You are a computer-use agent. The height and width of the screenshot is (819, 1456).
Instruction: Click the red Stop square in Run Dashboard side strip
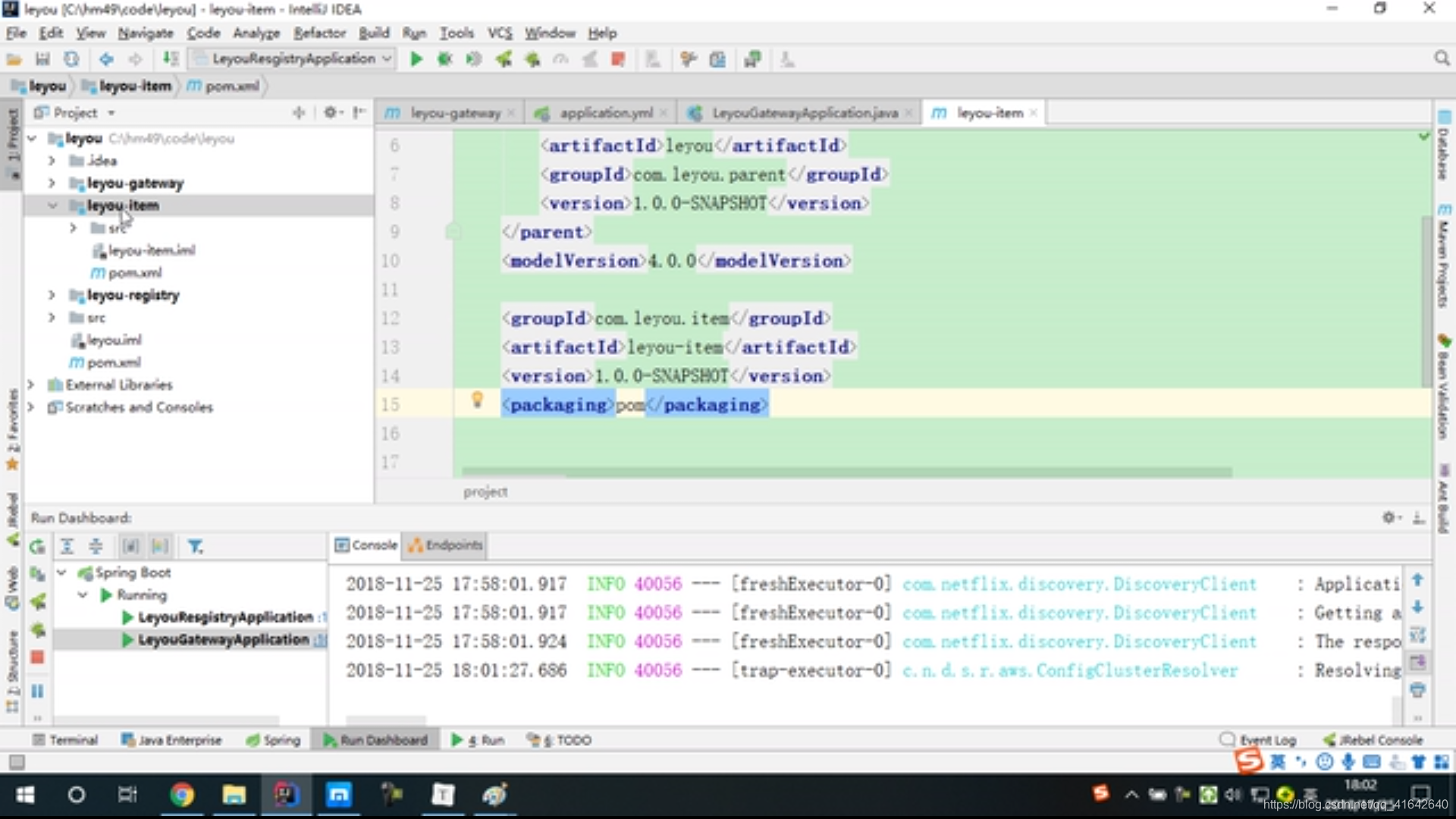click(37, 657)
